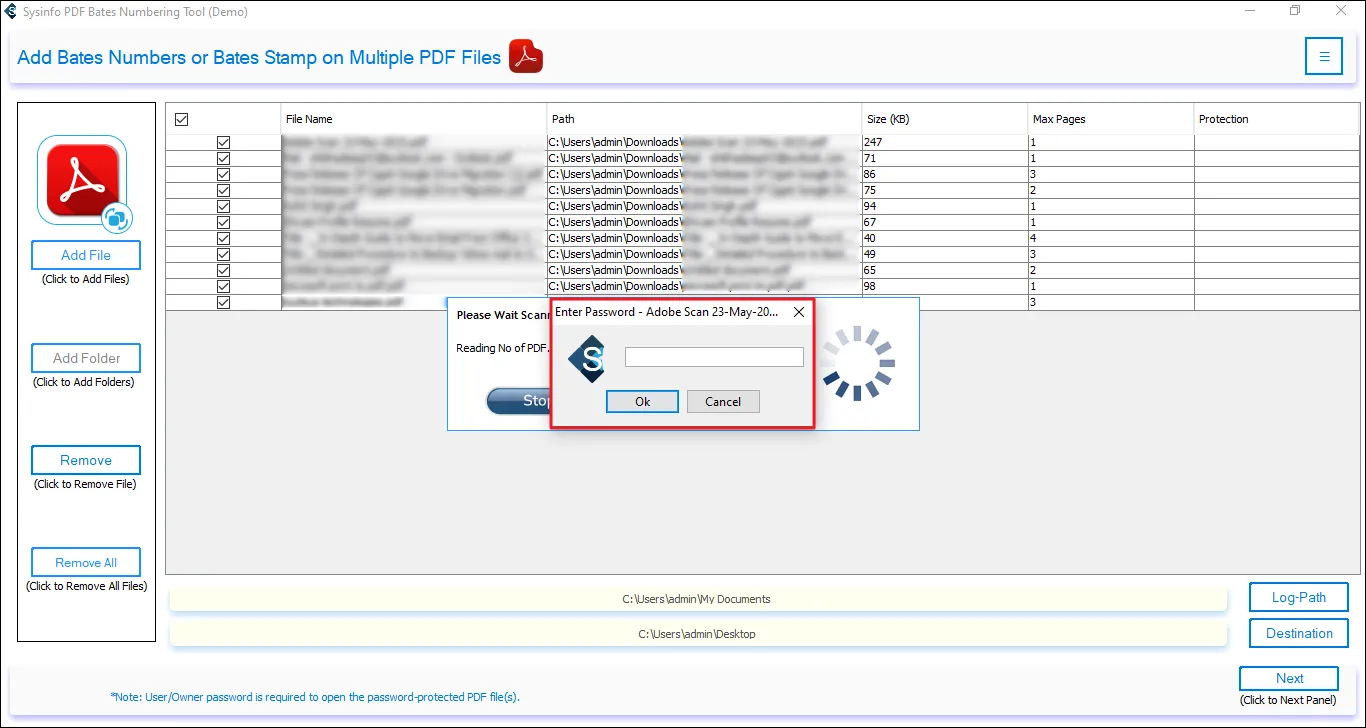The width and height of the screenshot is (1366, 728).
Task: Sort by the Max Pages column header
Action: pyautogui.click(x=1111, y=119)
